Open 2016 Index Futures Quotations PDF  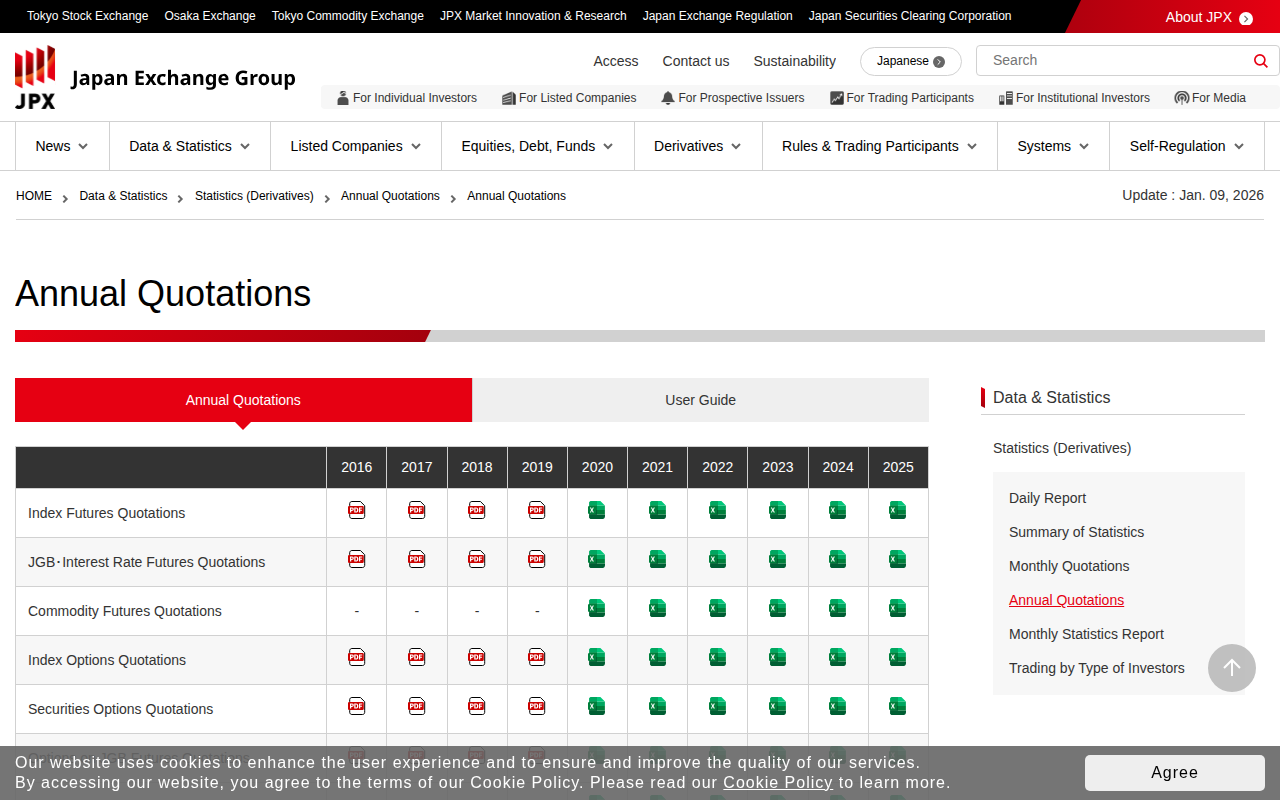(356, 511)
